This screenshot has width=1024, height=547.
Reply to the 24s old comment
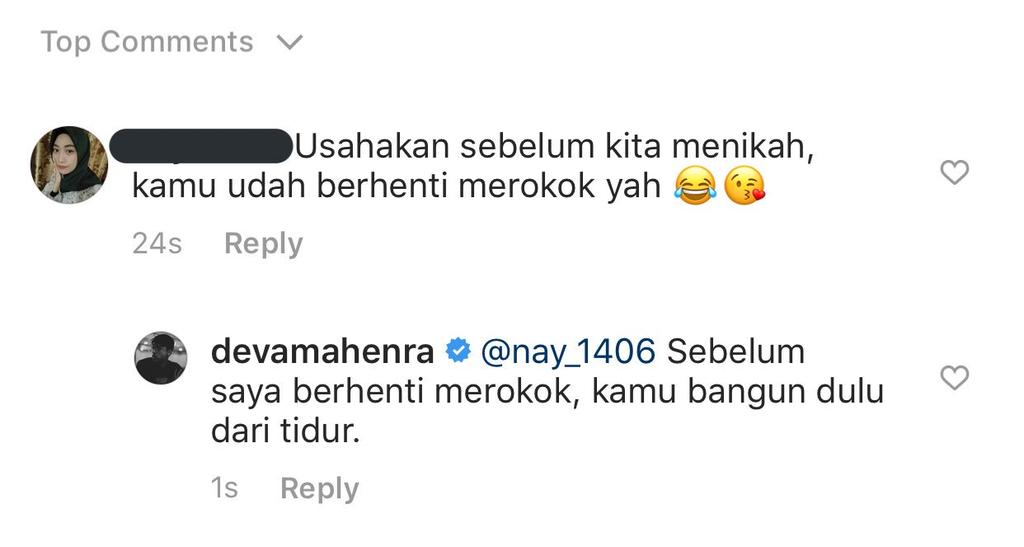coord(263,243)
